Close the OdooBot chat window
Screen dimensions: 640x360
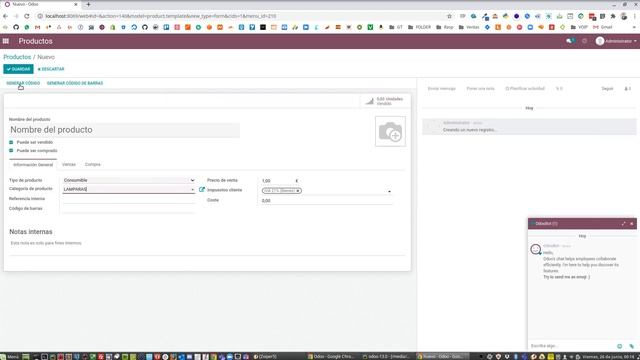[631, 224]
